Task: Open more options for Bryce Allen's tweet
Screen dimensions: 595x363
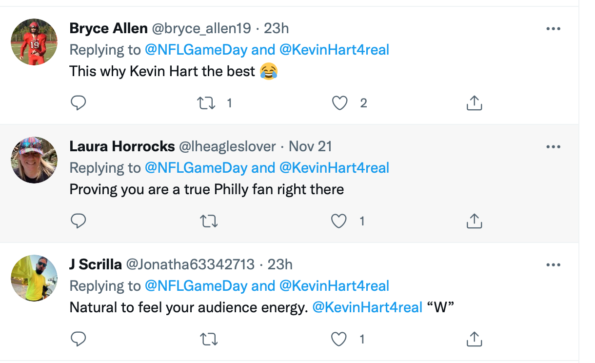Action: 553,28
